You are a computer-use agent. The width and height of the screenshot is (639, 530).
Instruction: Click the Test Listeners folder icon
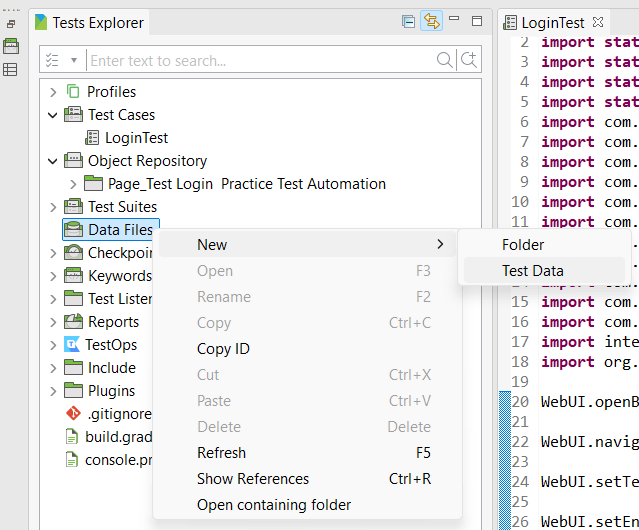point(73,299)
